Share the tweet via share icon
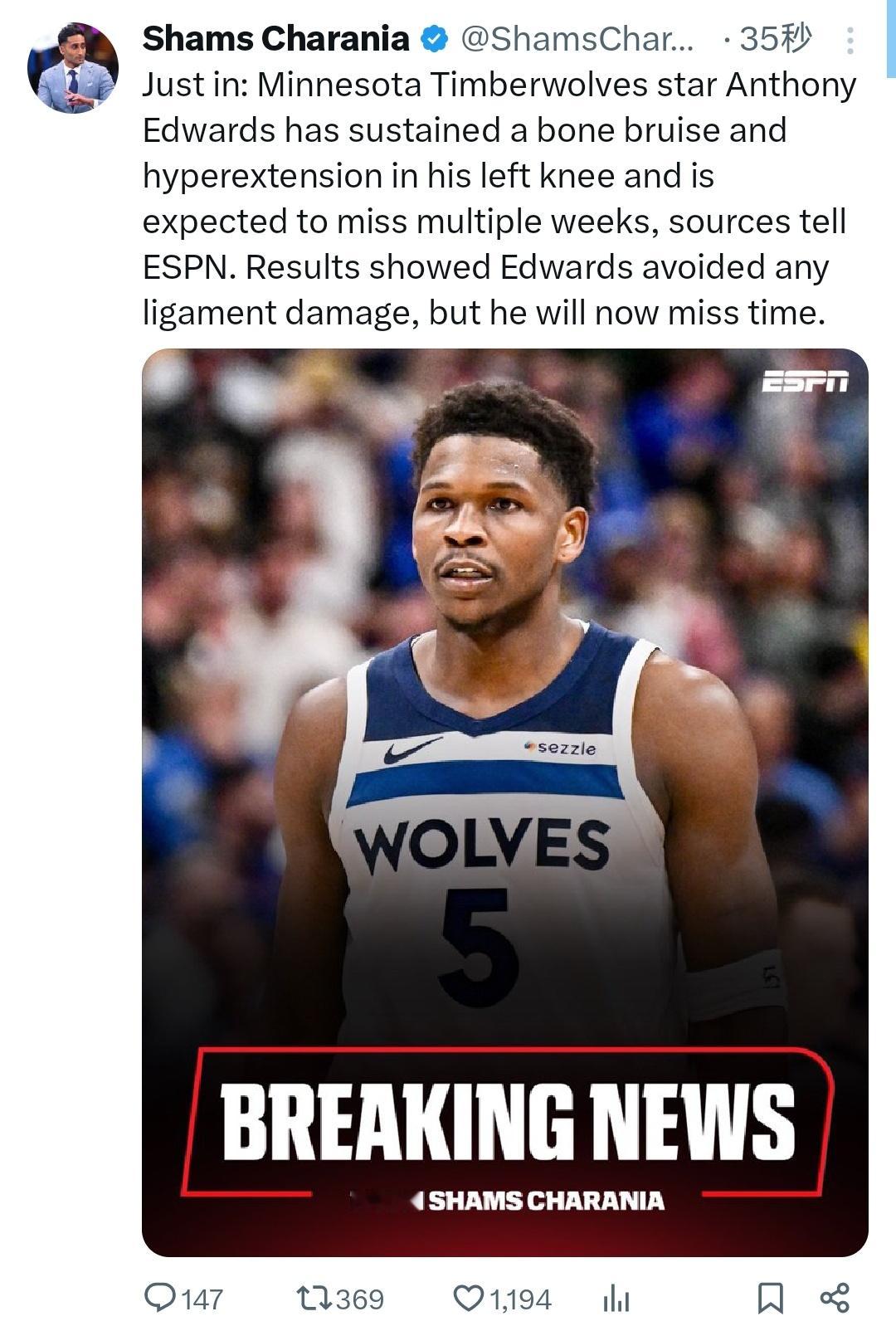The image size is (896, 1326). pyautogui.click(x=835, y=1298)
